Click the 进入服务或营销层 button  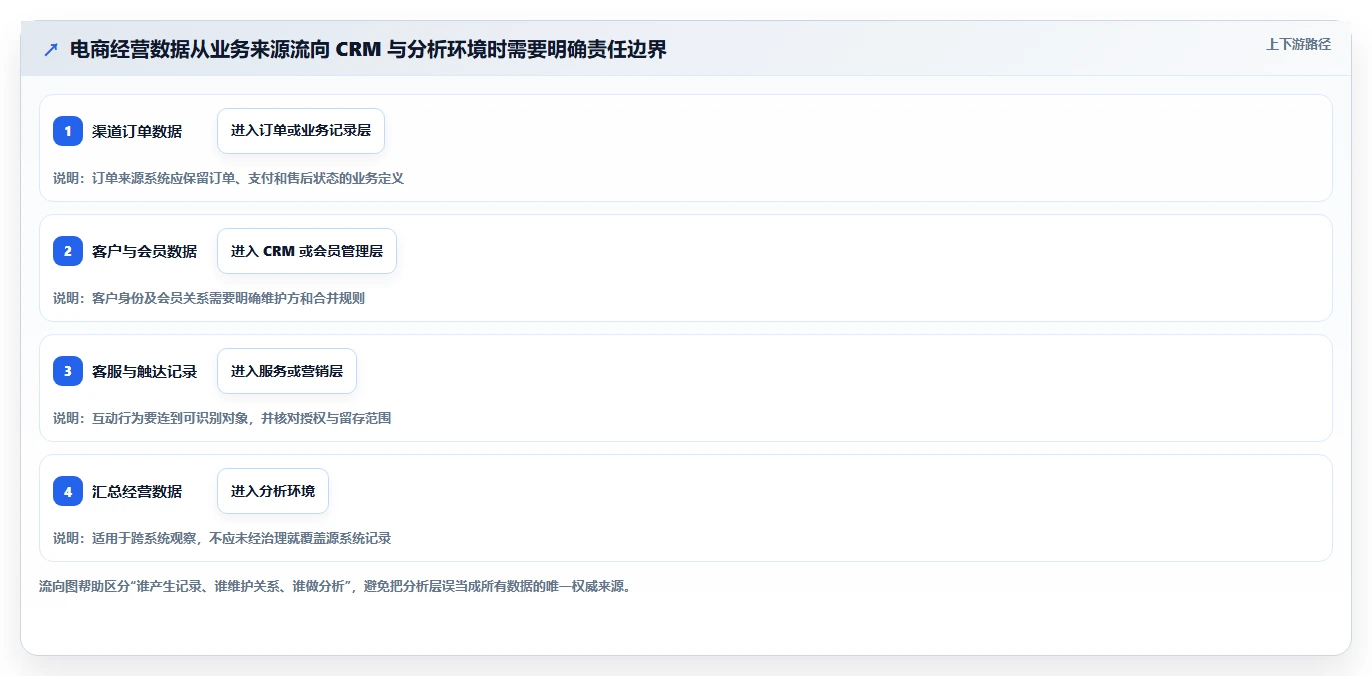[x=287, y=371]
